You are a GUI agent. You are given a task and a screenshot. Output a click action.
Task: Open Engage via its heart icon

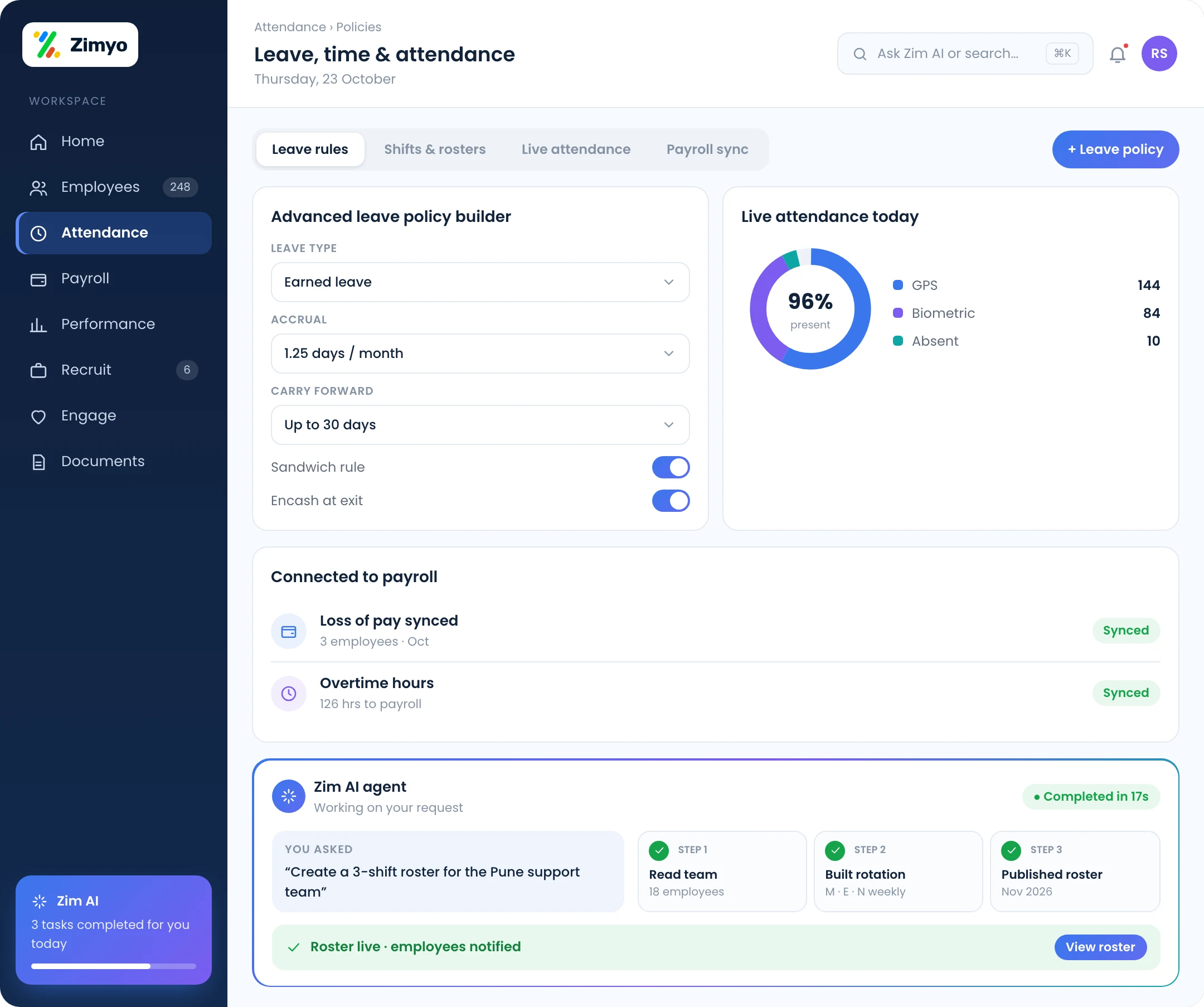click(x=38, y=417)
